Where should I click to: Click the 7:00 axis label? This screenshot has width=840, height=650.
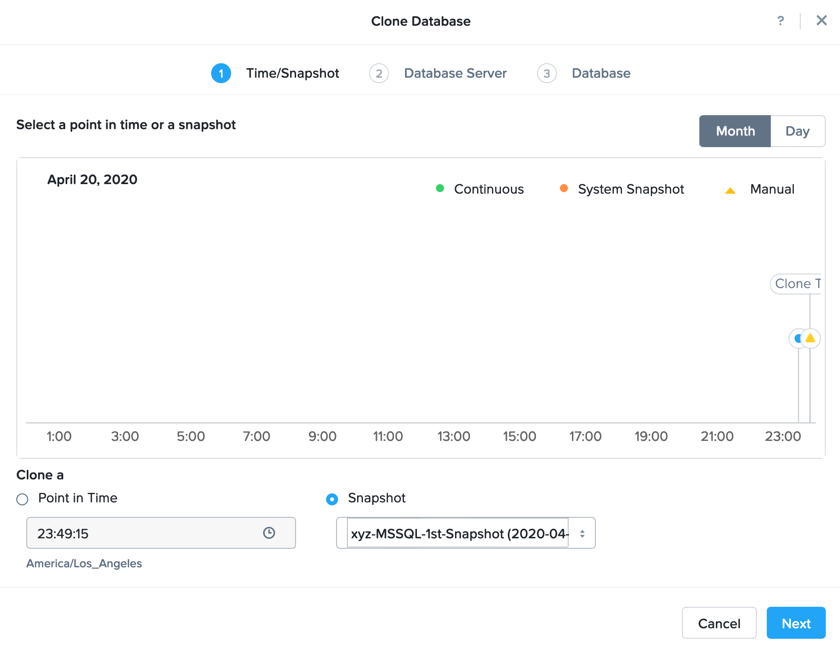click(257, 437)
